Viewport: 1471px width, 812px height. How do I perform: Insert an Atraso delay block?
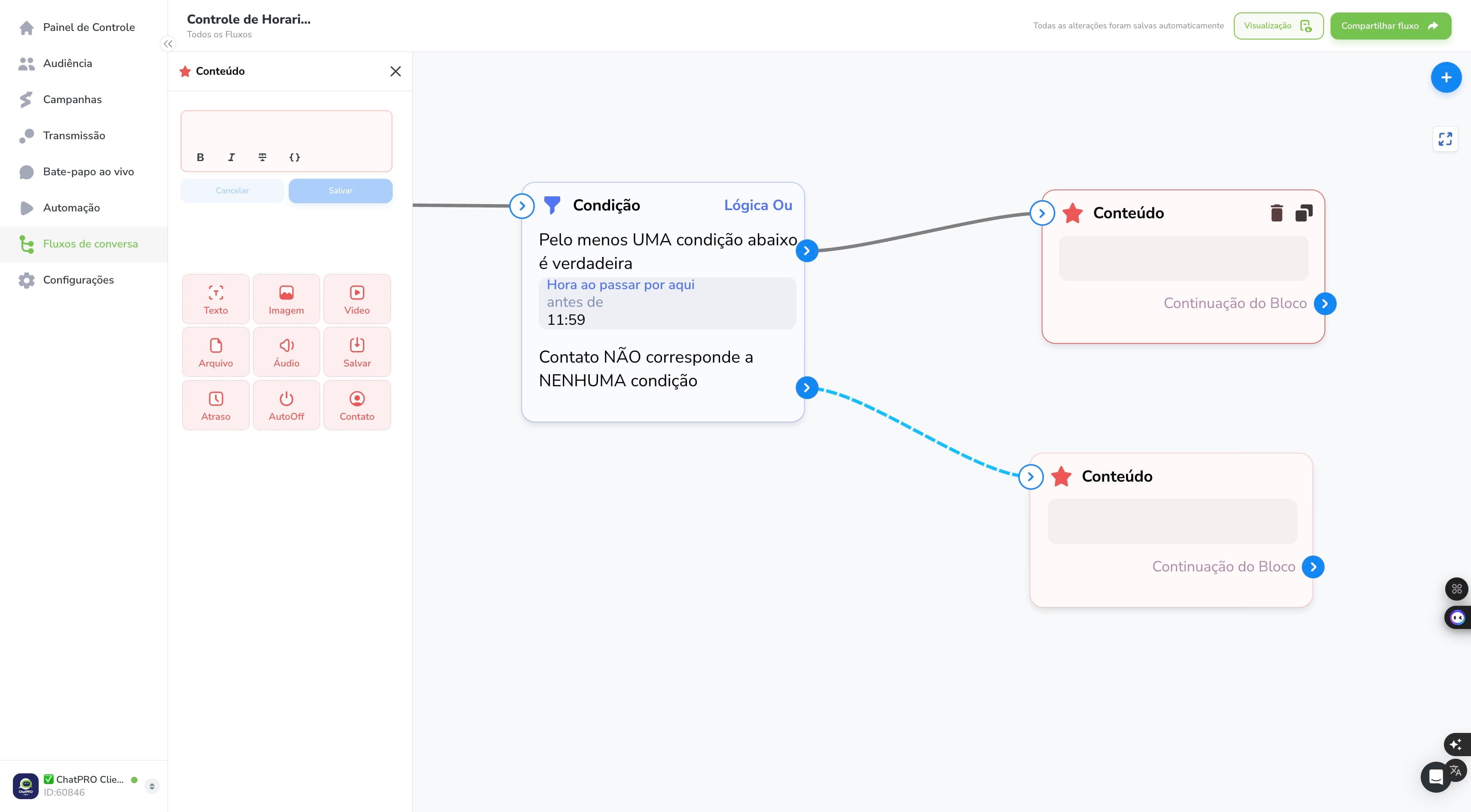click(215, 406)
